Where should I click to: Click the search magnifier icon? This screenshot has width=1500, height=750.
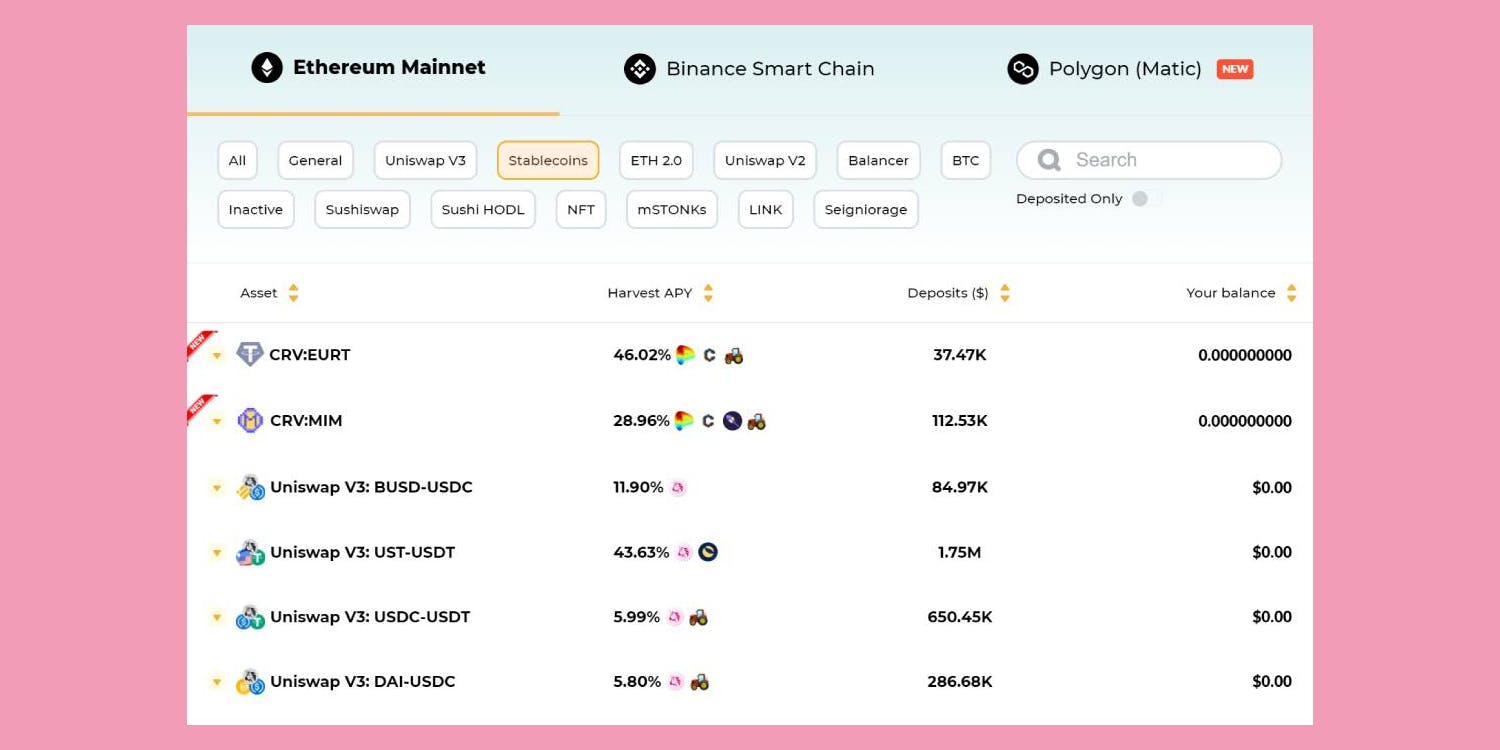[x=1049, y=160]
